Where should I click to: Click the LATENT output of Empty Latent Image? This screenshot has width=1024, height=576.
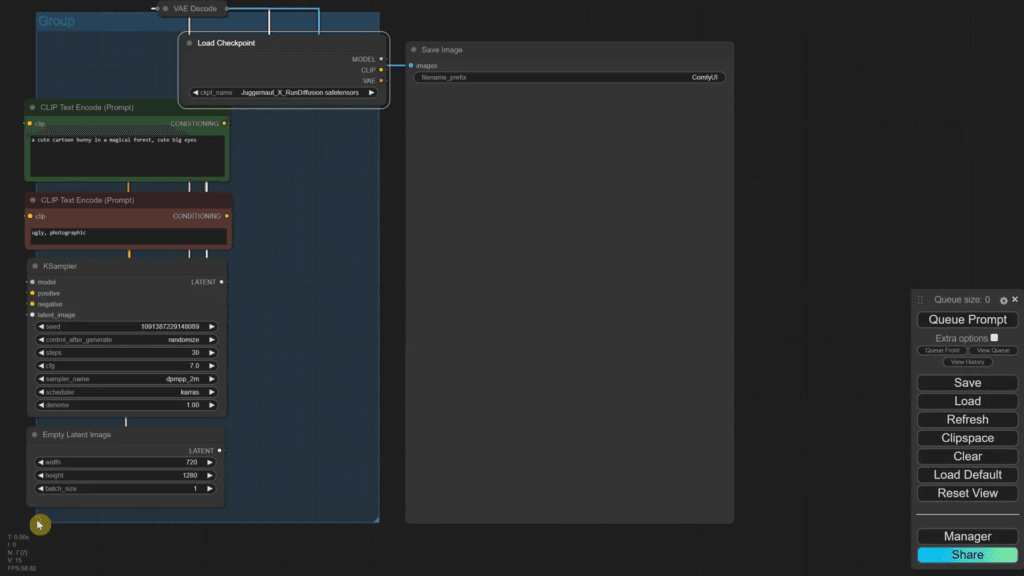tap(219, 451)
